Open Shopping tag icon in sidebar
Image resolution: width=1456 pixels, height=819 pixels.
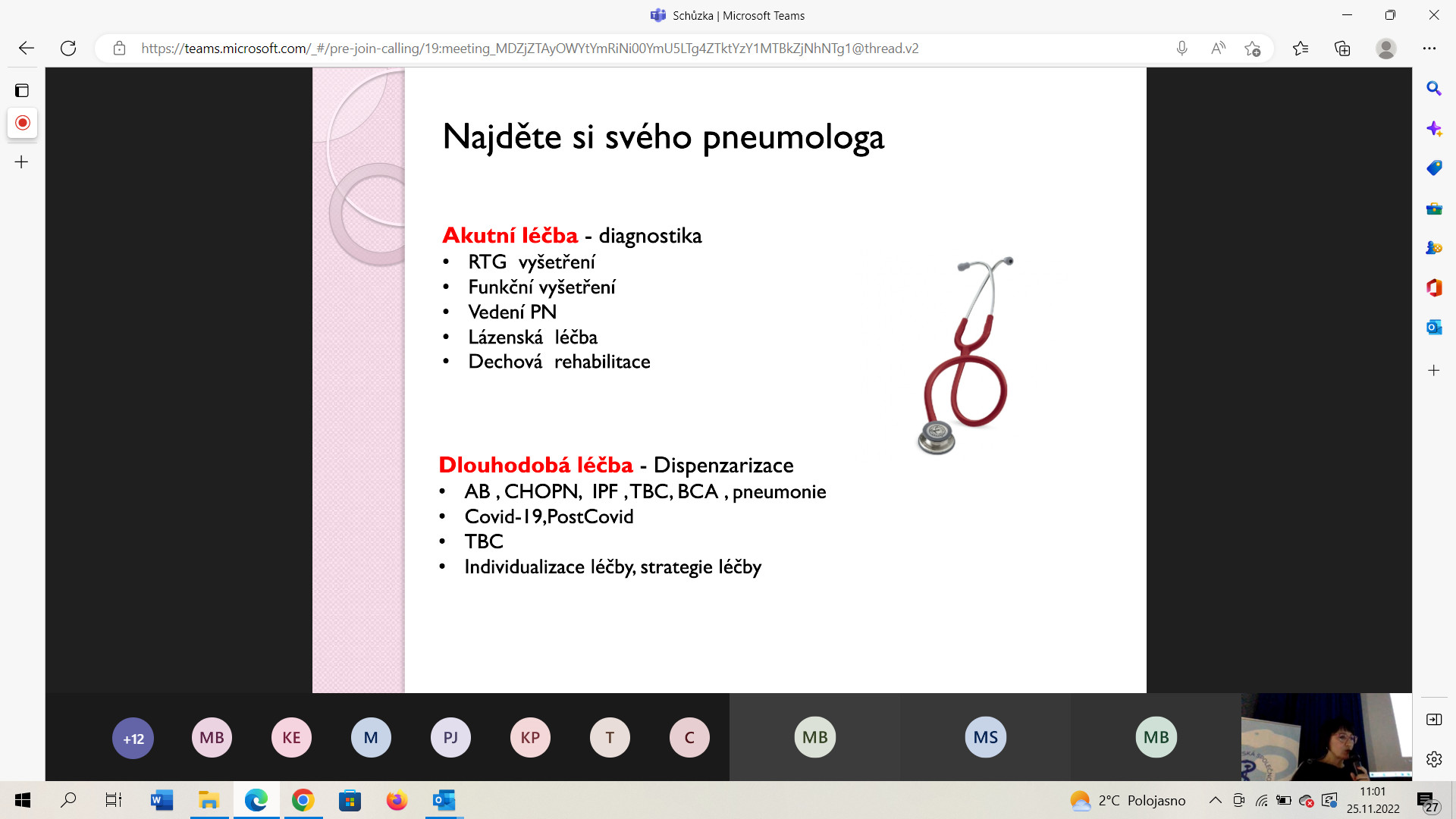(1434, 168)
